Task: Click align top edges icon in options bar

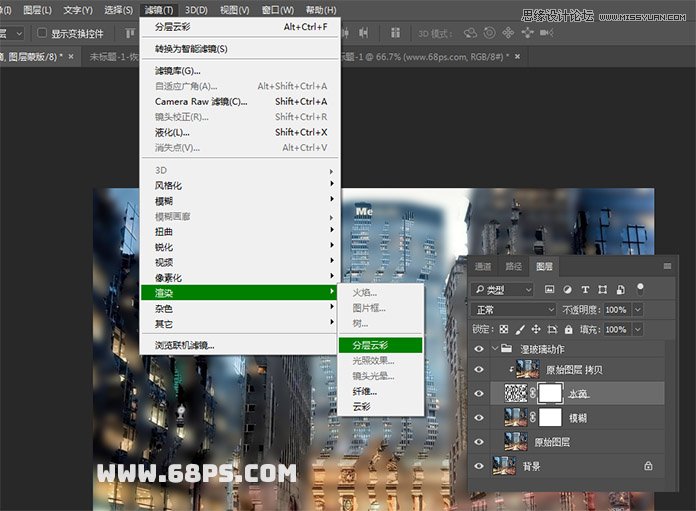Action: (130, 33)
